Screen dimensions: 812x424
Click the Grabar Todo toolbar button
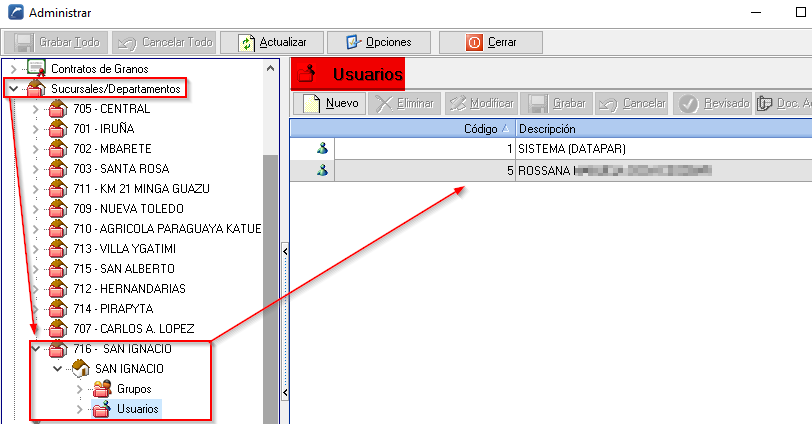[x=56, y=42]
